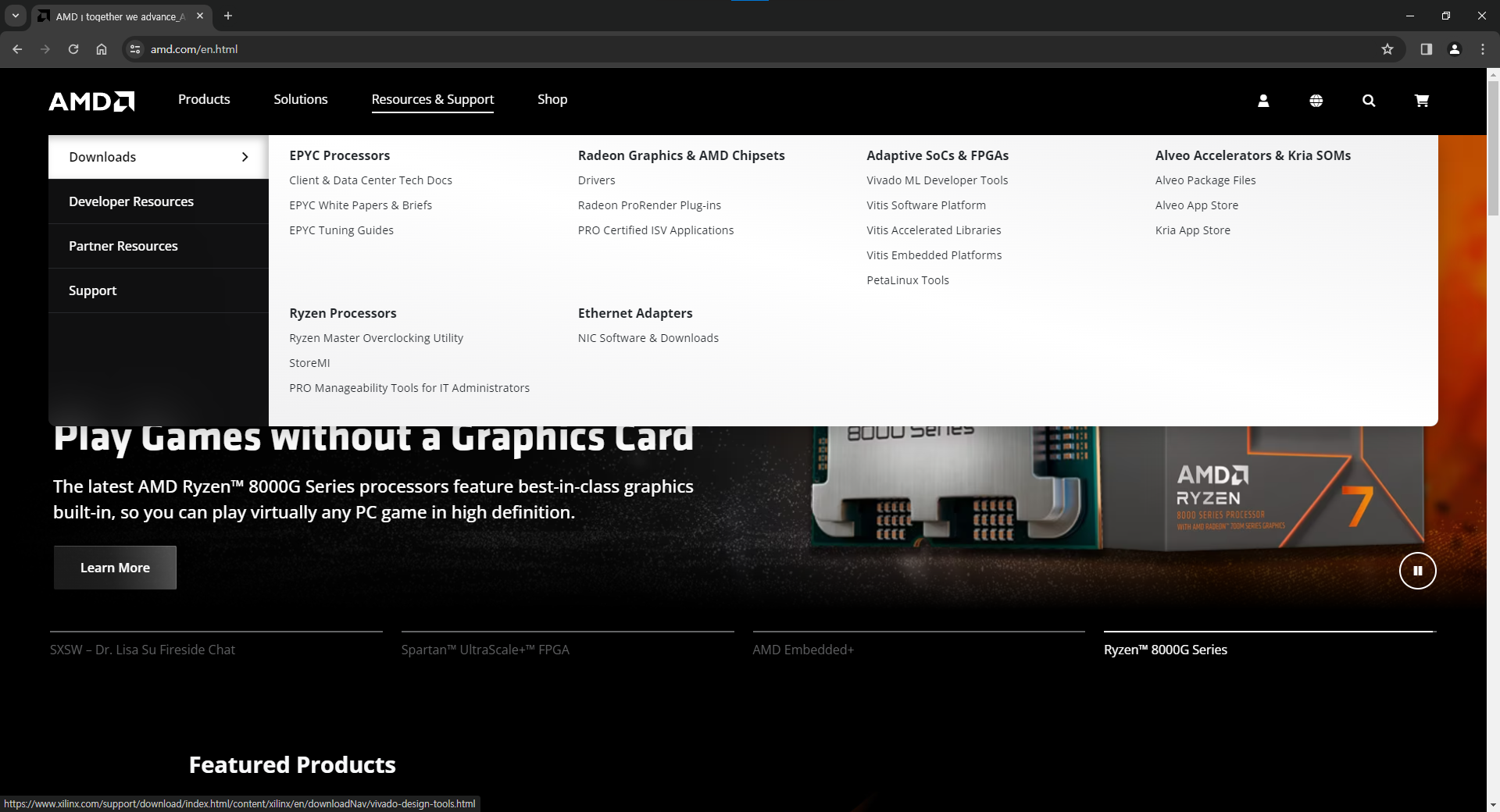Reload the current page
Viewport: 1500px width, 812px height.
73,49
